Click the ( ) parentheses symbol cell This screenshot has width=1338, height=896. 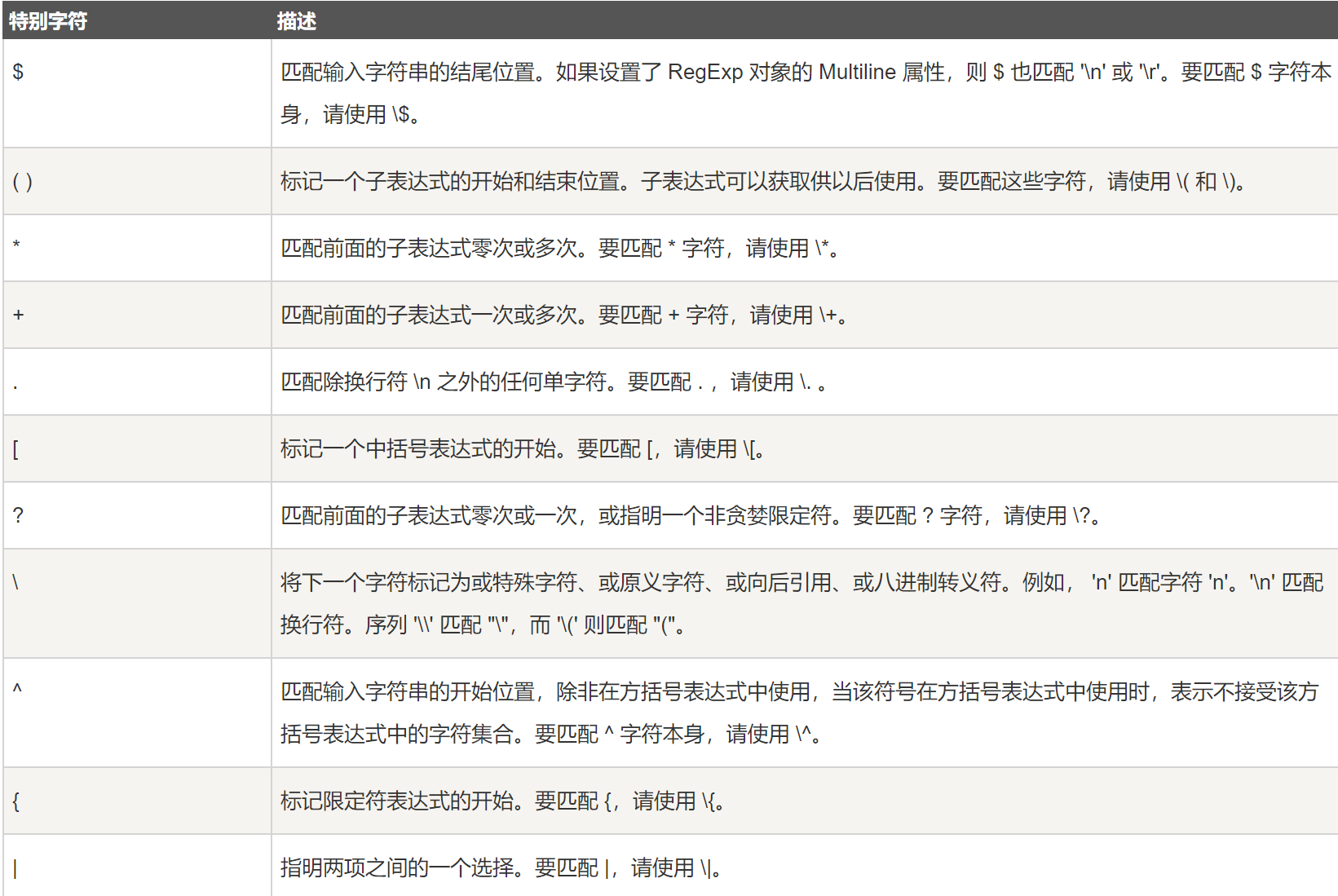[x=22, y=181]
